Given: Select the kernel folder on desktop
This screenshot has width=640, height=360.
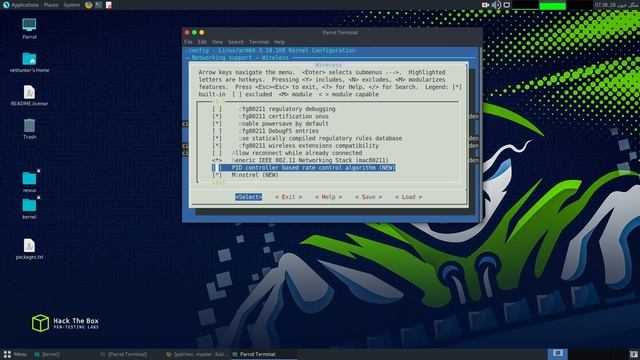Looking at the screenshot, I should 29,205.
